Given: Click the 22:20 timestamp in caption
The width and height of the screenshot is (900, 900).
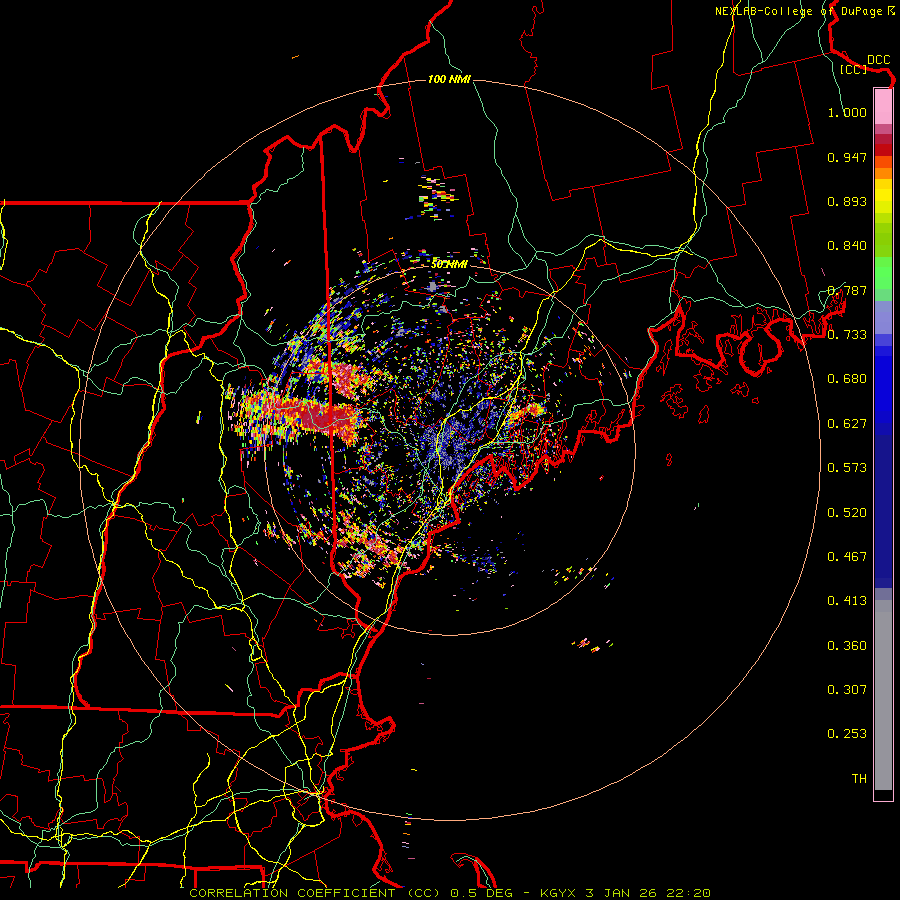Looking at the screenshot, I should [688, 893].
